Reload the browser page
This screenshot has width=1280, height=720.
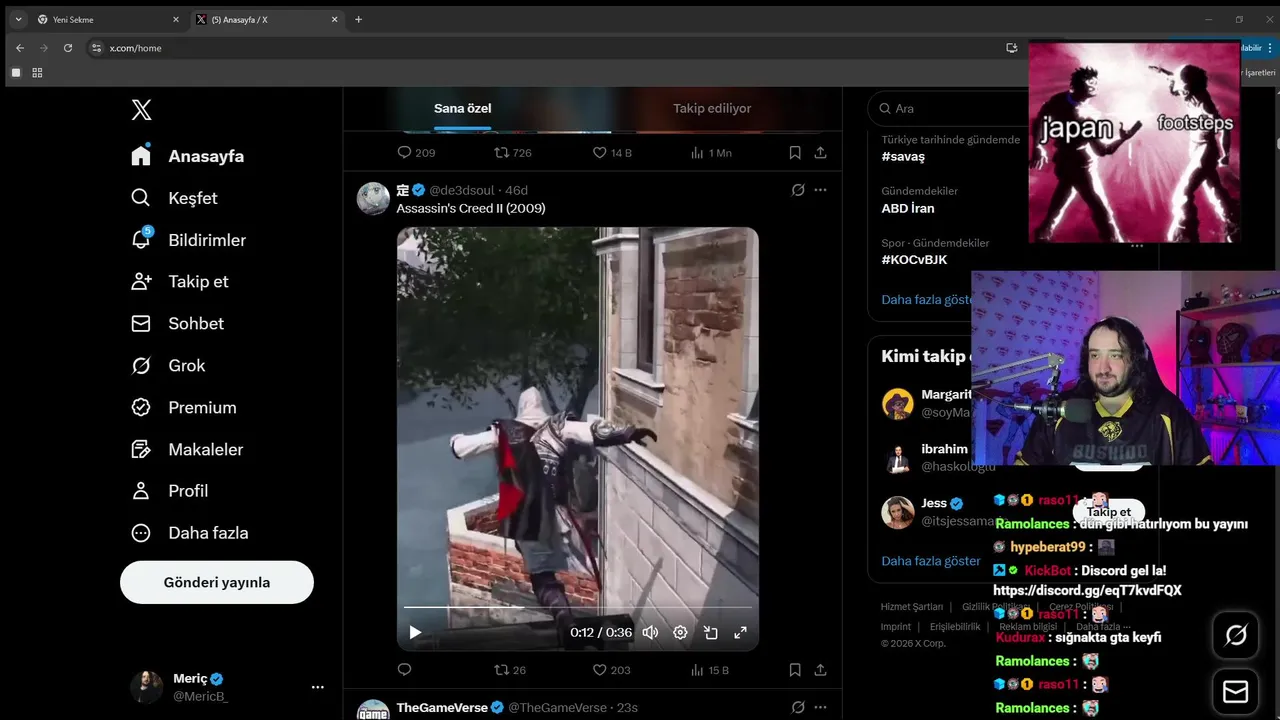coord(68,48)
